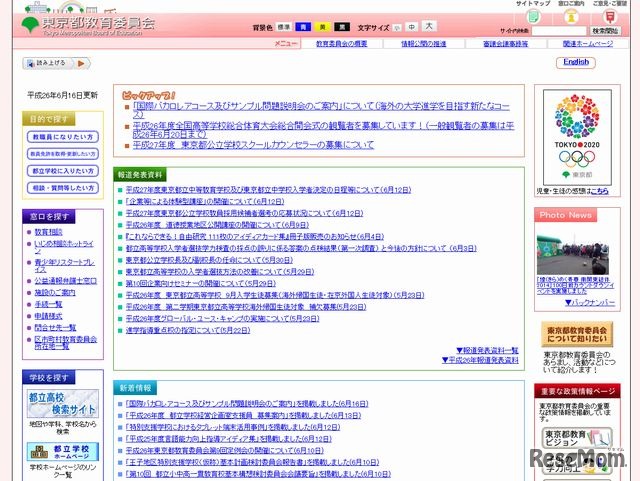This screenshot has height=481, width=640.
Task: Open 手続一覧 link
Action: (48, 304)
